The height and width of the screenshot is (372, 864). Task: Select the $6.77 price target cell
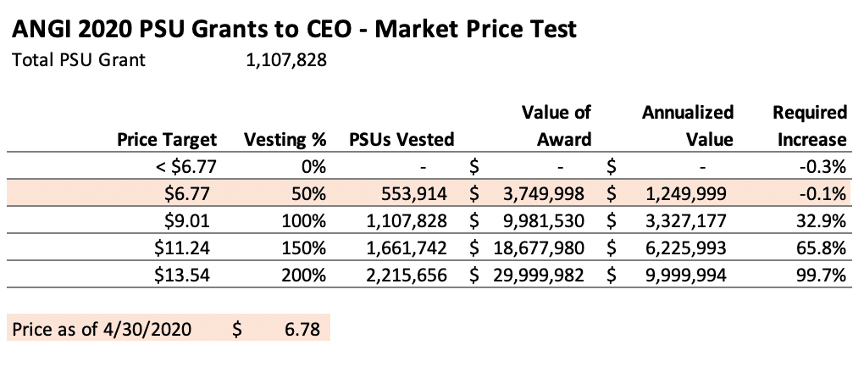[x=186, y=194]
